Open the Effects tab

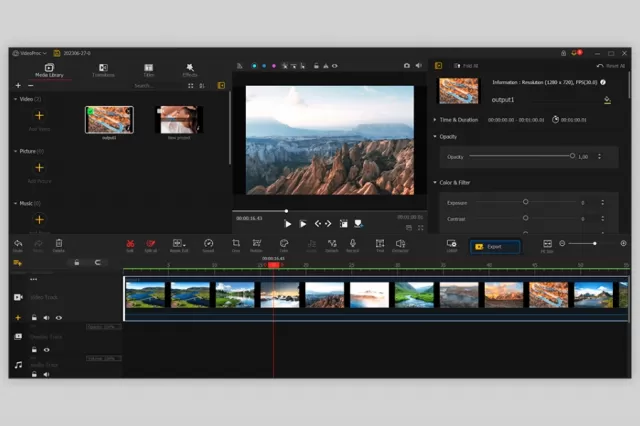pyautogui.click(x=190, y=70)
